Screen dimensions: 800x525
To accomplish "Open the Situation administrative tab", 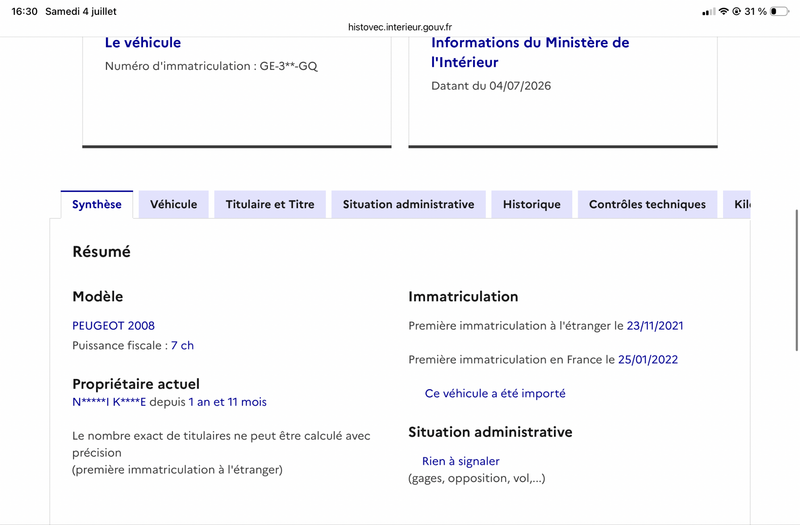I will (x=408, y=205).
